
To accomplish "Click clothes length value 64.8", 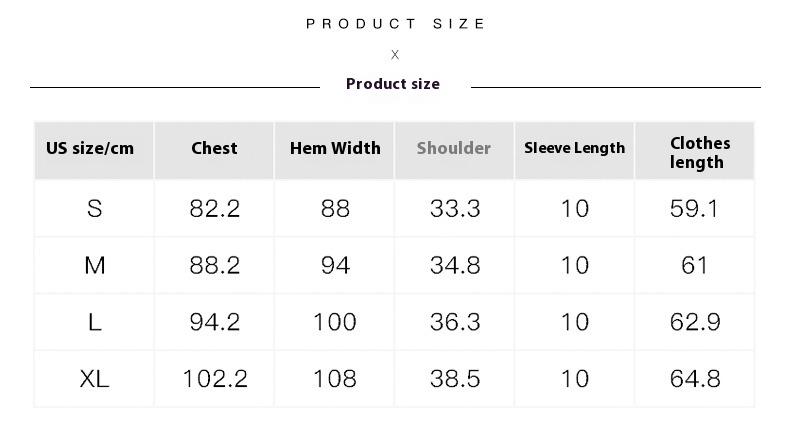I will [x=695, y=379].
